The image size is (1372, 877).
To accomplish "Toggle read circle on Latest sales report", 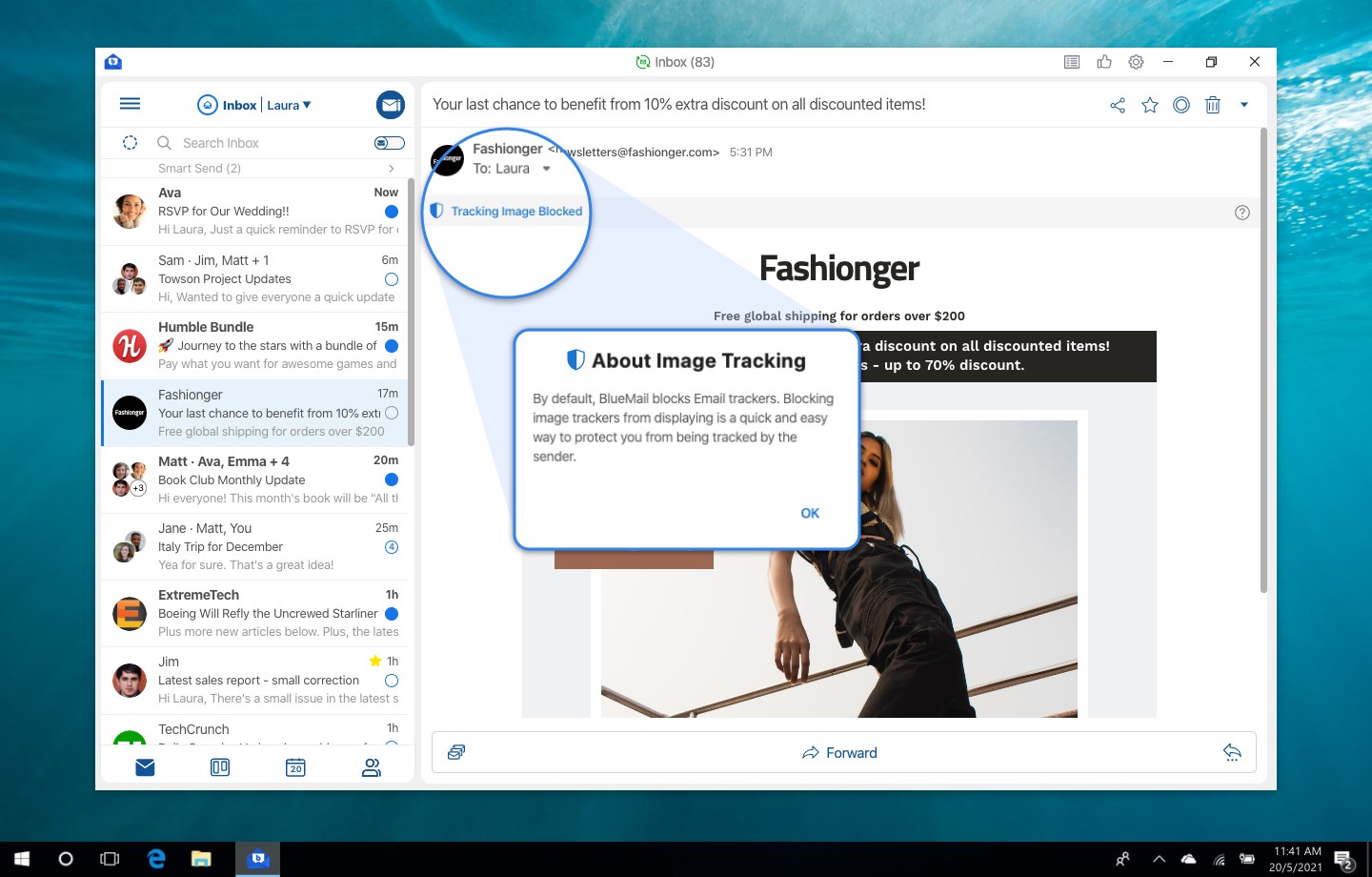I will [x=392, y=681].
